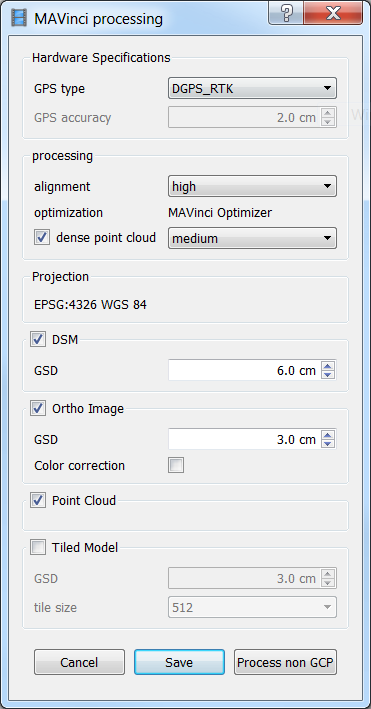Decrease DSM GSD with down arrow
The height and width of the screenshot is (709, 371).
329,375
